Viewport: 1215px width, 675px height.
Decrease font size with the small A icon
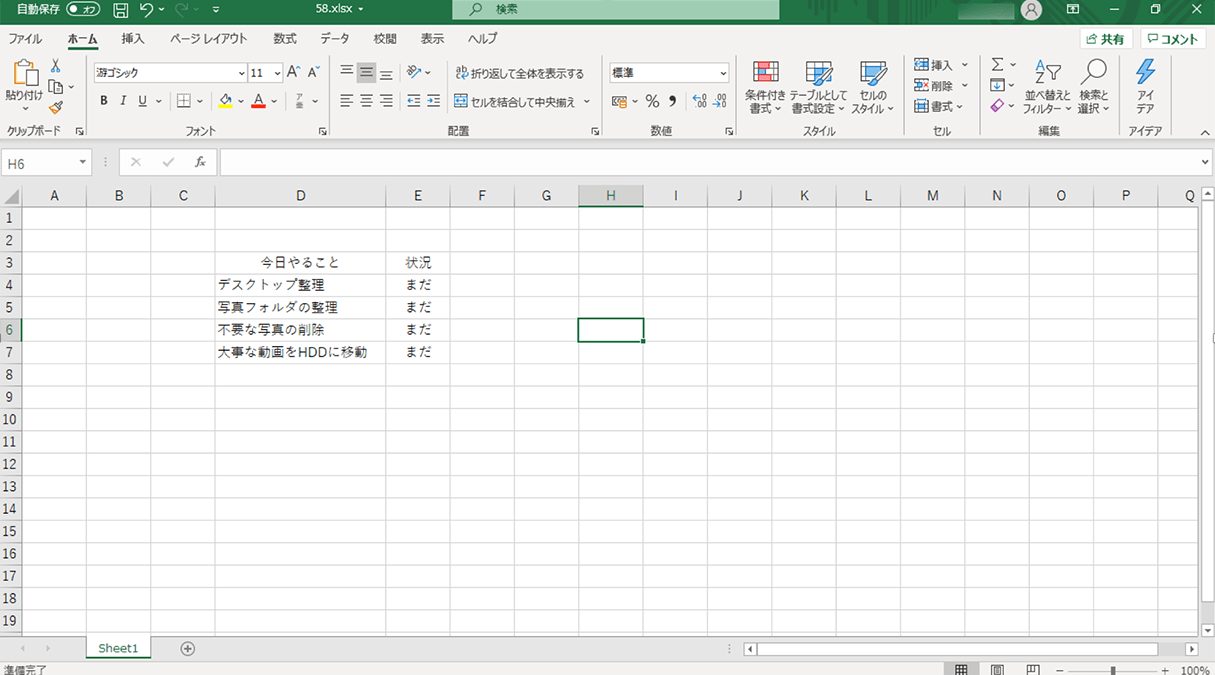313,72
